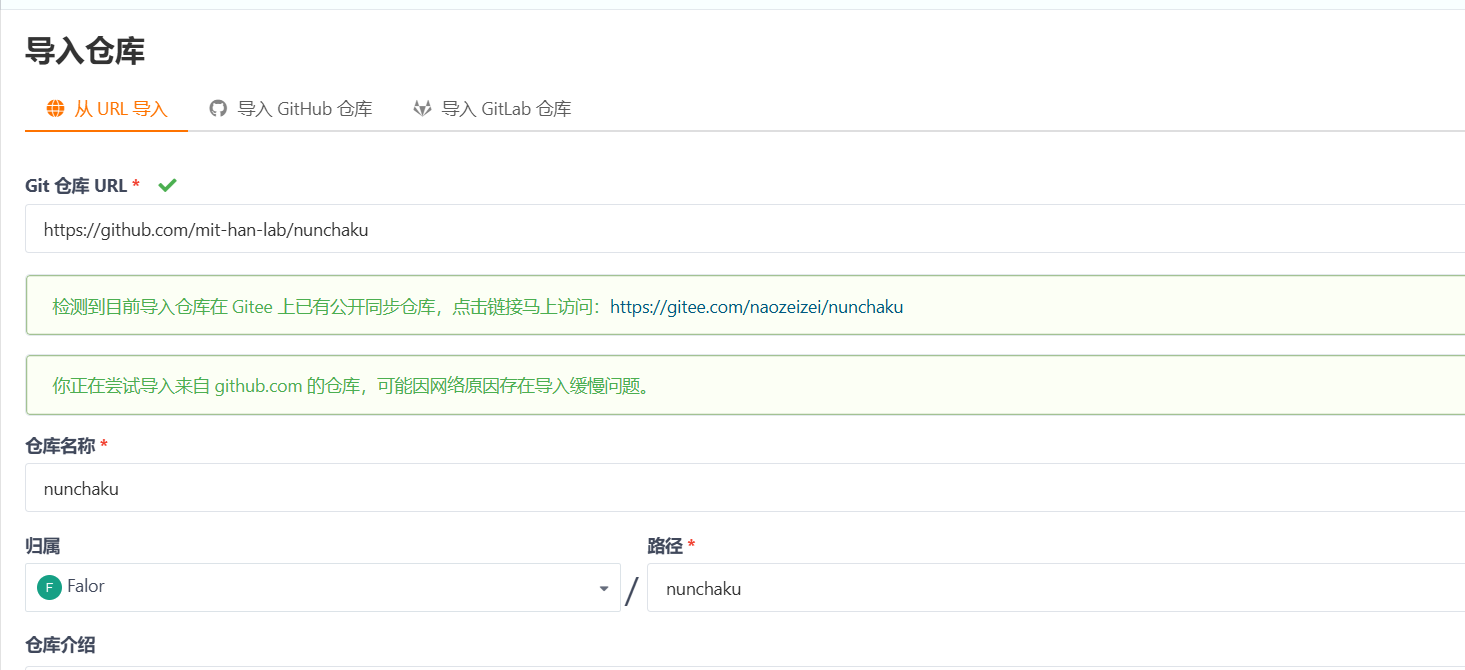Image resolution: width=1465 pixels, height=670 pixels.
Task: Click the Git 仓库 URL label
Action: (76, 186)
